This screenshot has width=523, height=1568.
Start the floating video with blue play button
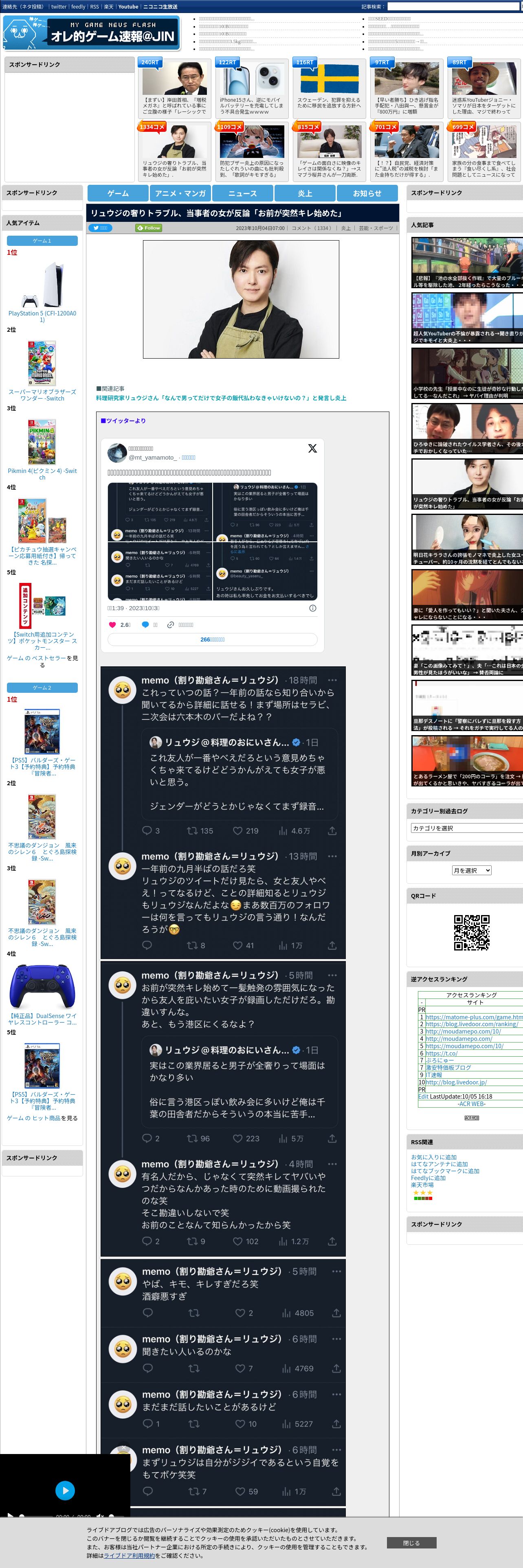point(65,1490)
